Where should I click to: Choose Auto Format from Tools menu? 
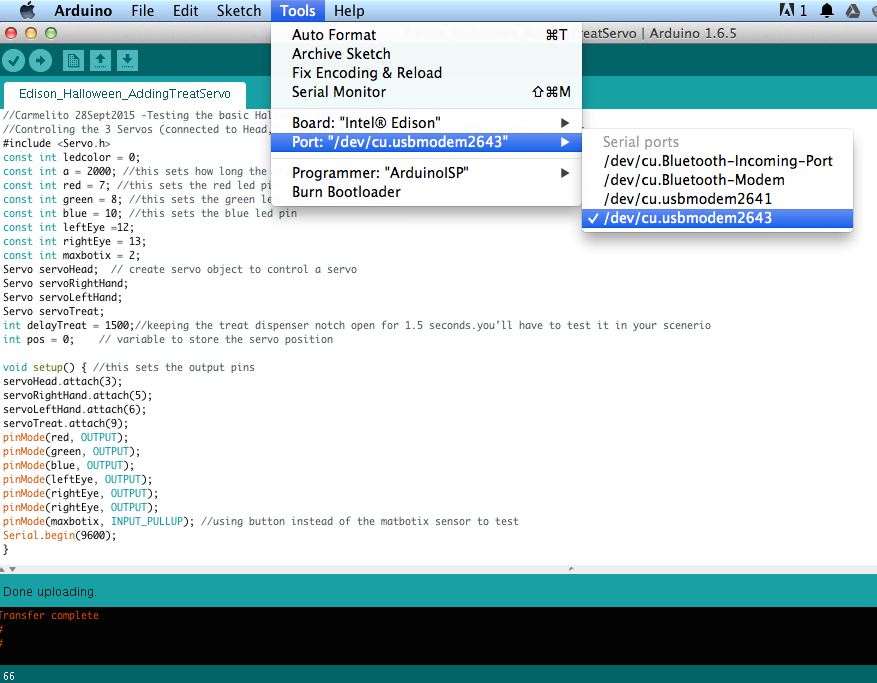point(426,35)
